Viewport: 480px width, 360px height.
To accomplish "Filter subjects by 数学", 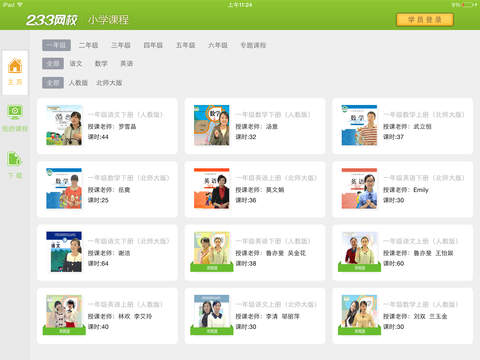I will (101, 63).
